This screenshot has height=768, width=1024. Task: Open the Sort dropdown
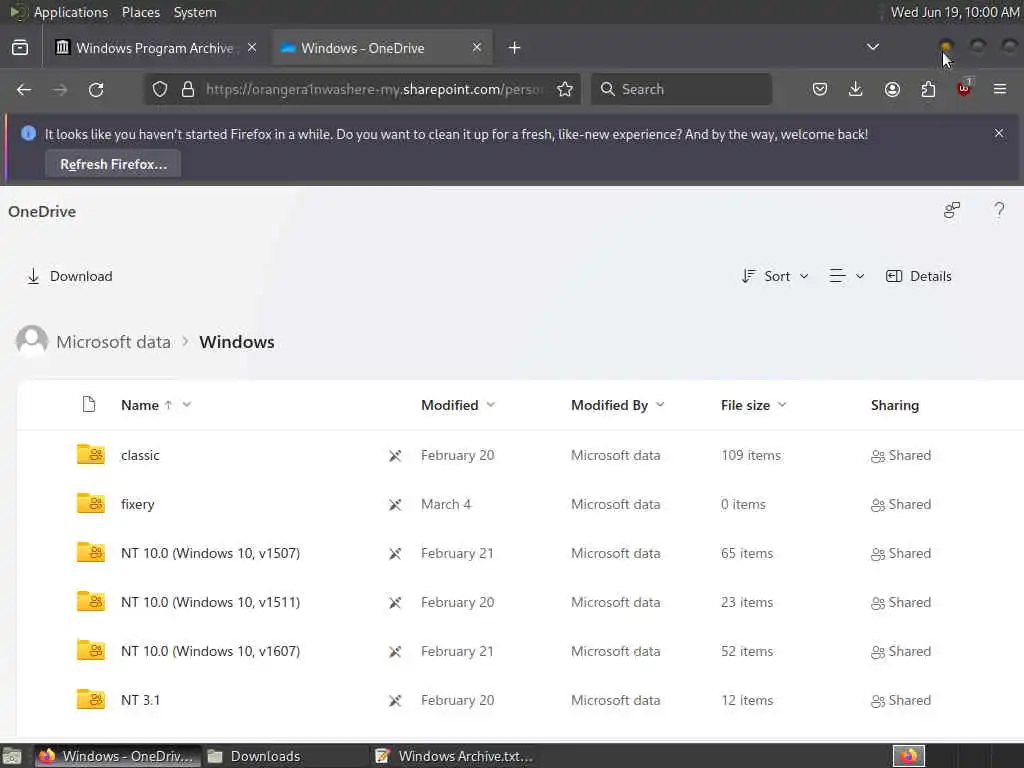[x=775, y=276]
